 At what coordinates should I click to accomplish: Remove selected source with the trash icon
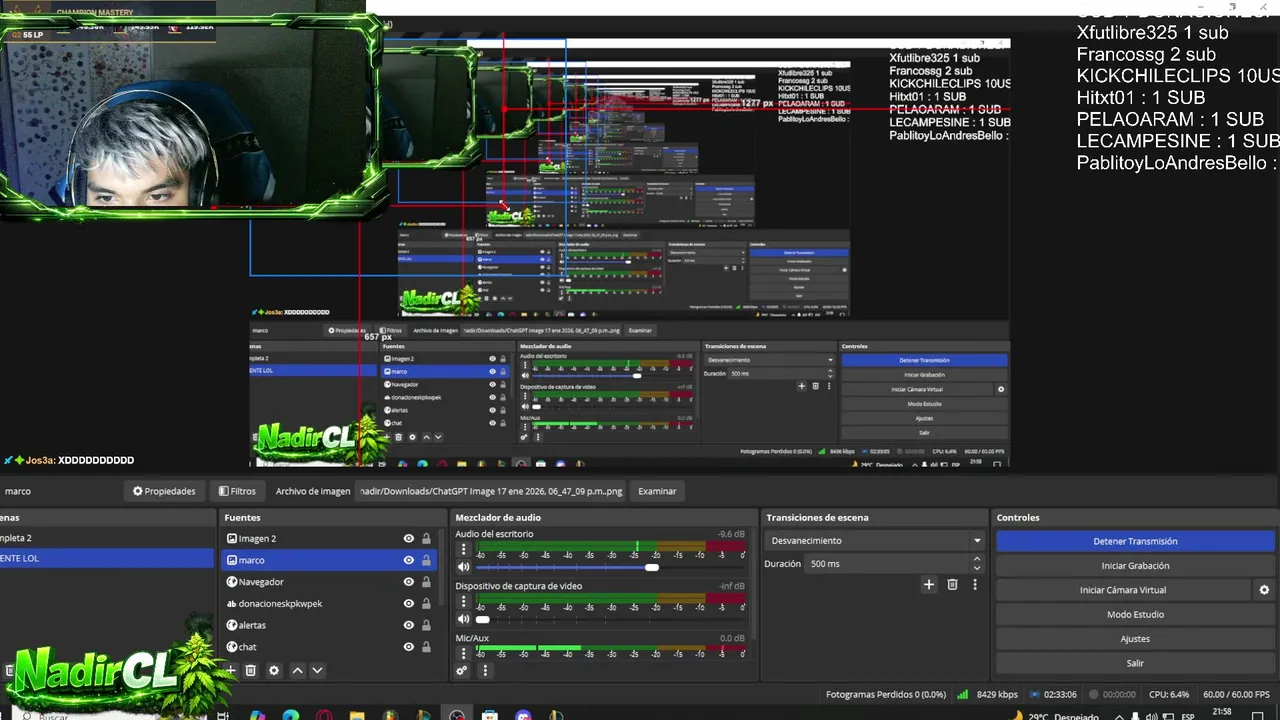click(x=251, y=670)
